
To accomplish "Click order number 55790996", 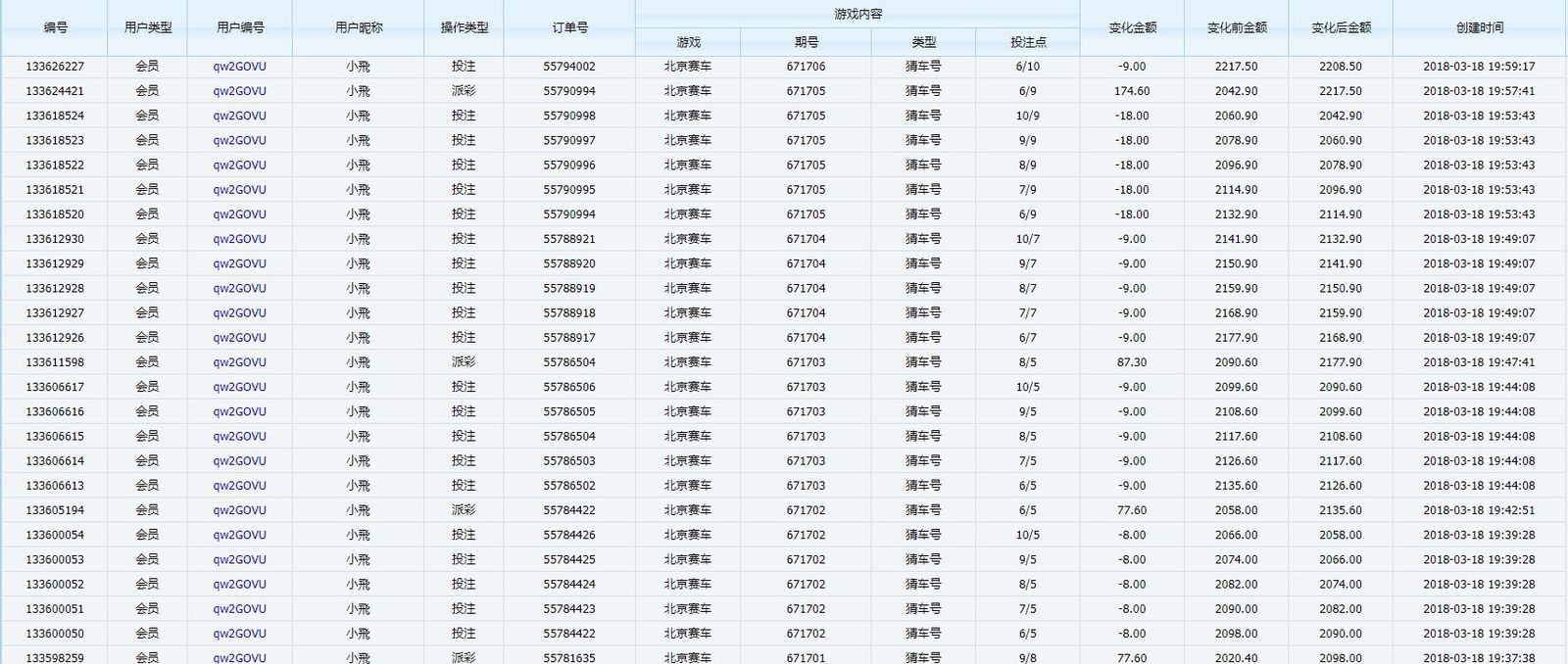I will click(x=569, y=166).
